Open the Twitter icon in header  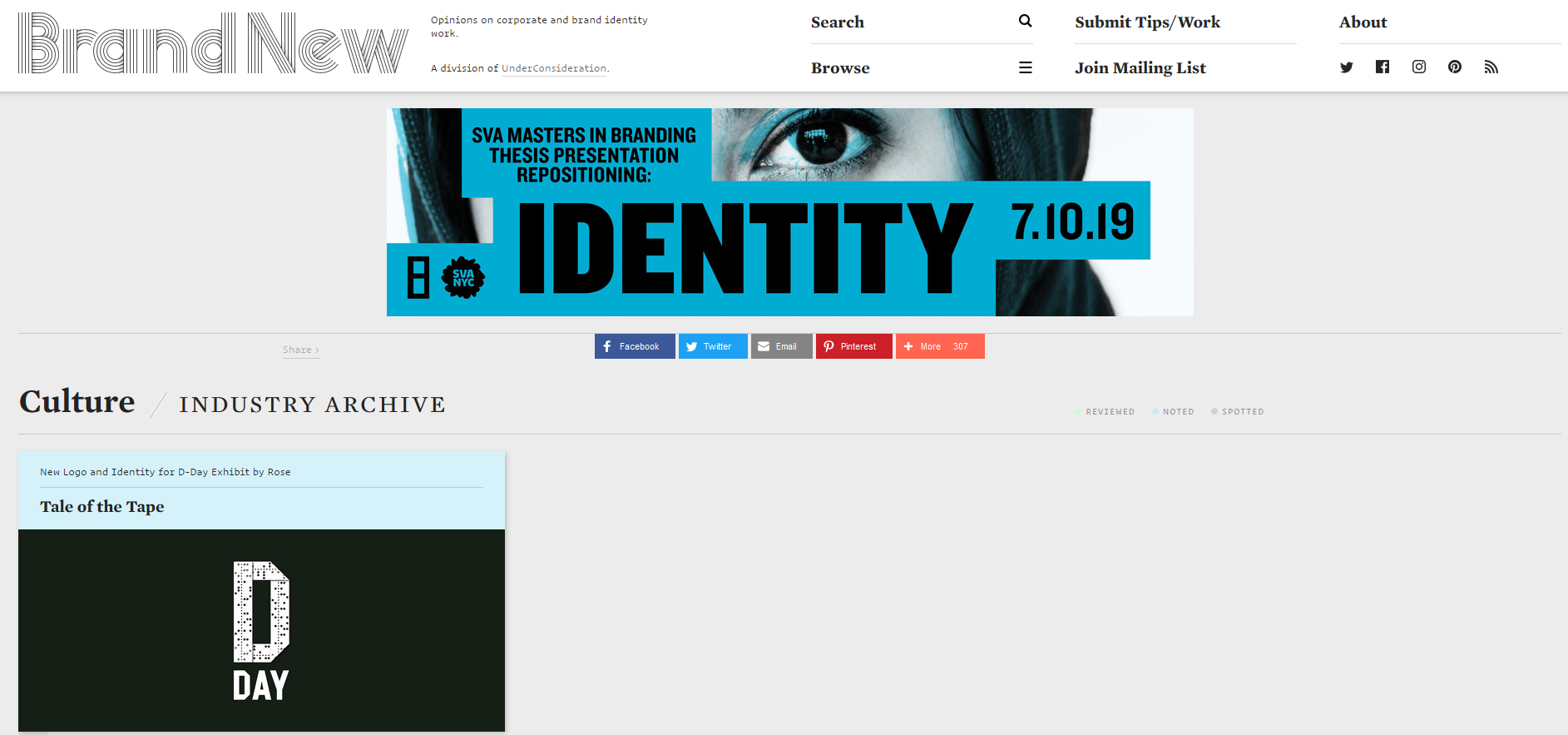[x=1346, y=67]
